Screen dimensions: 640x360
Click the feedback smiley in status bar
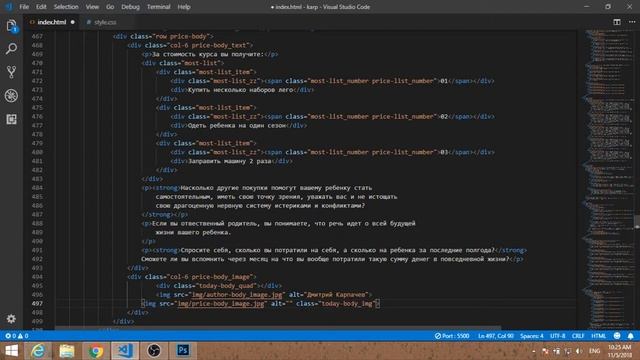click(617, 336)
